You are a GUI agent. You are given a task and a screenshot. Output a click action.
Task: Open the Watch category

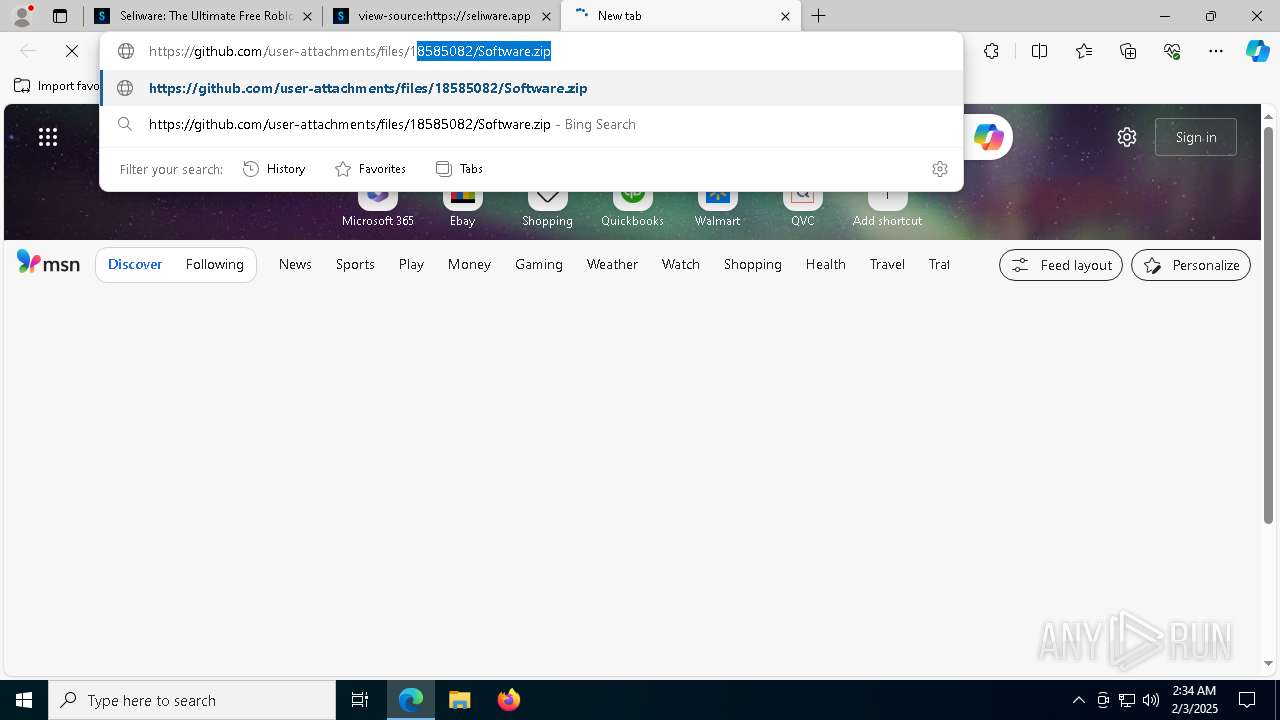[681, 264]
